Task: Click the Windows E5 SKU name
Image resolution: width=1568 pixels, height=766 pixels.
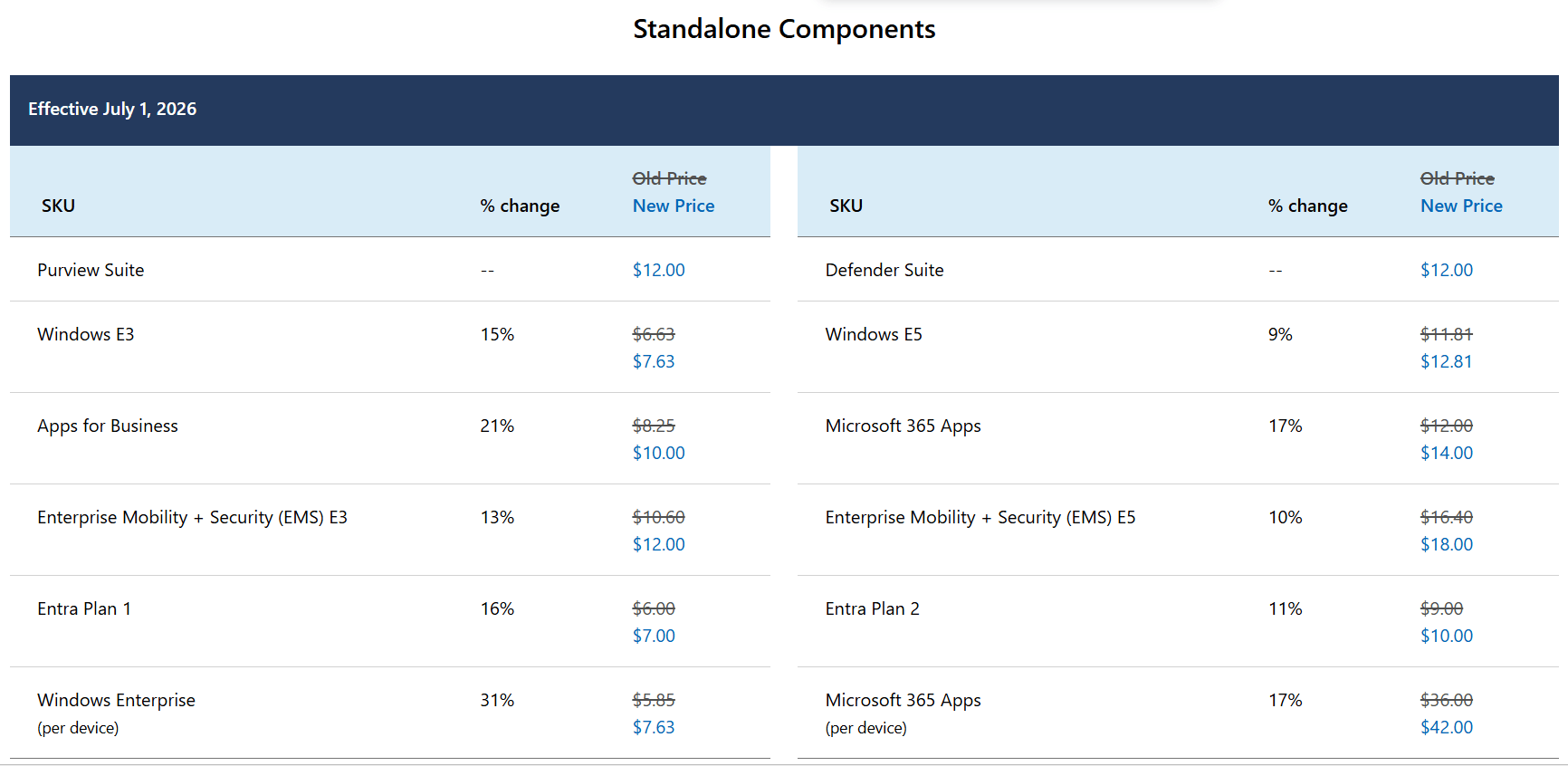Action: tap(874, 334)
